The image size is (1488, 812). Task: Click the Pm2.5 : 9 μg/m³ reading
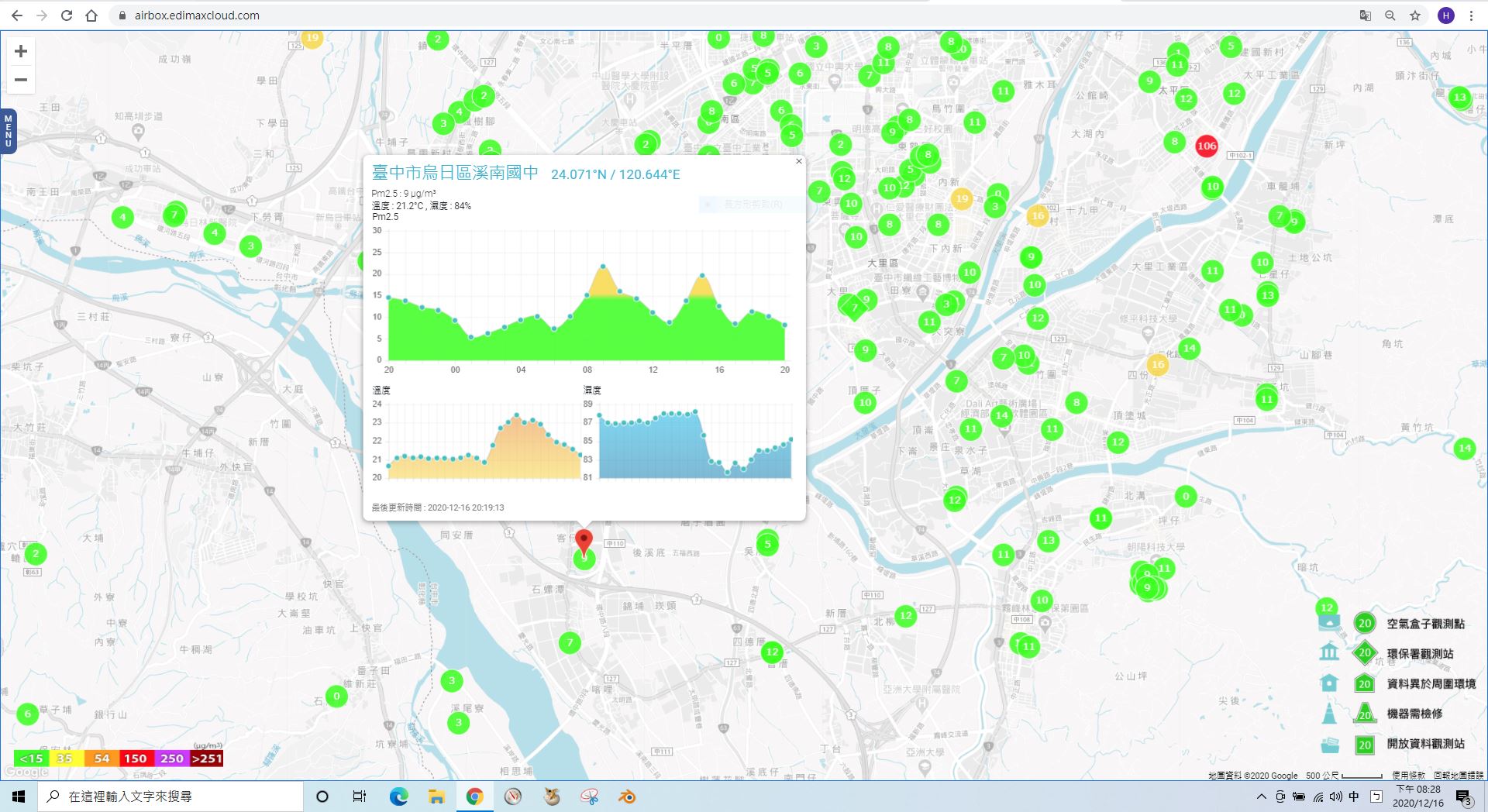[x=403, y=194]
